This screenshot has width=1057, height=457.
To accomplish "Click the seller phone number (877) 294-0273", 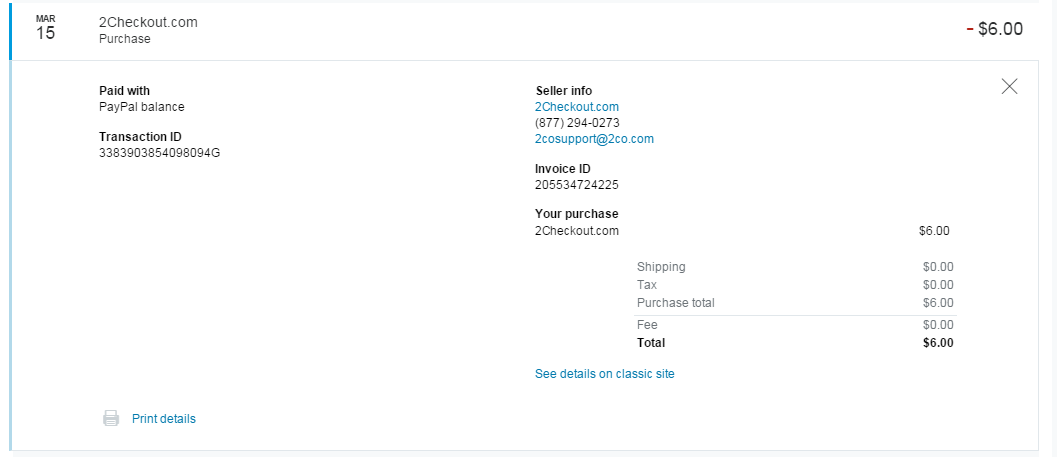I will point(577,123).
